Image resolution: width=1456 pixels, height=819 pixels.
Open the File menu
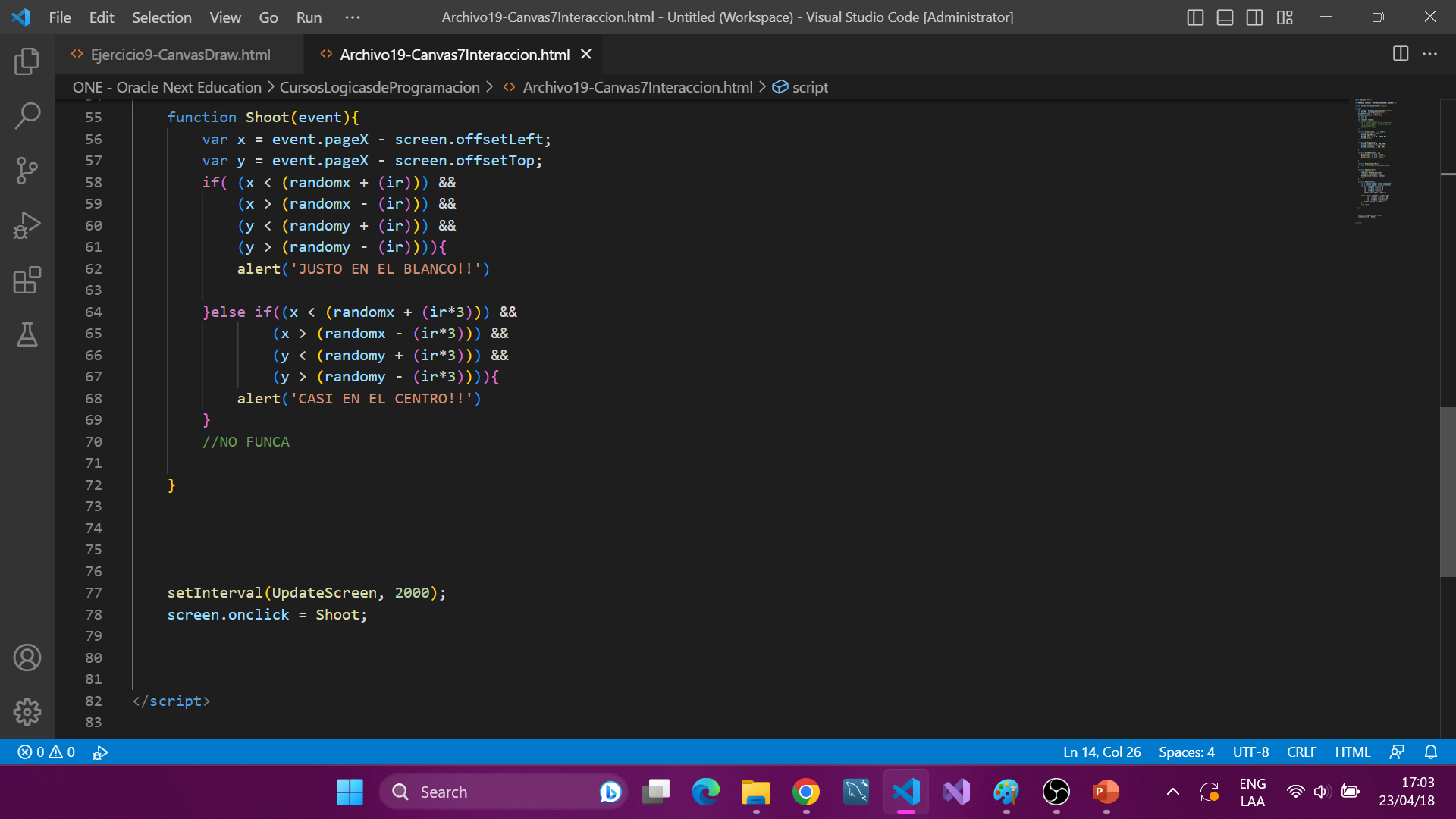pyautogui.click(x=60, y=17)
